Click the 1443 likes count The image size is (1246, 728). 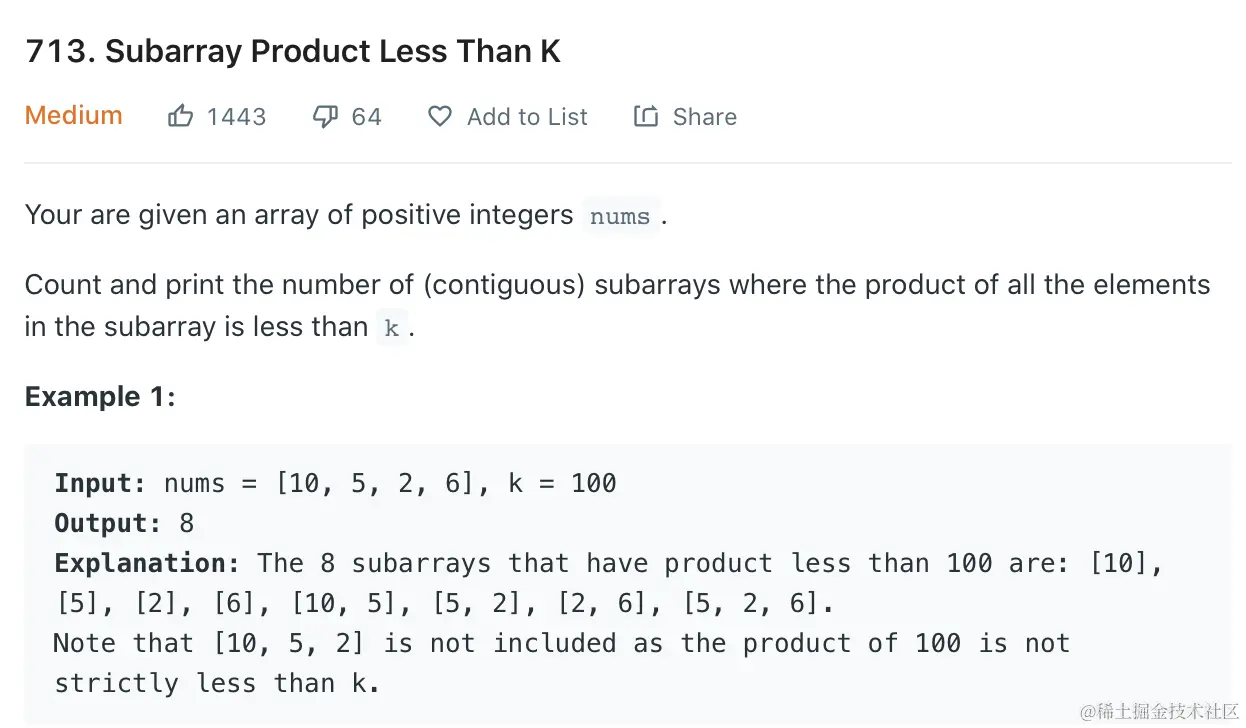pyautogui.click(x=237, y=117)
